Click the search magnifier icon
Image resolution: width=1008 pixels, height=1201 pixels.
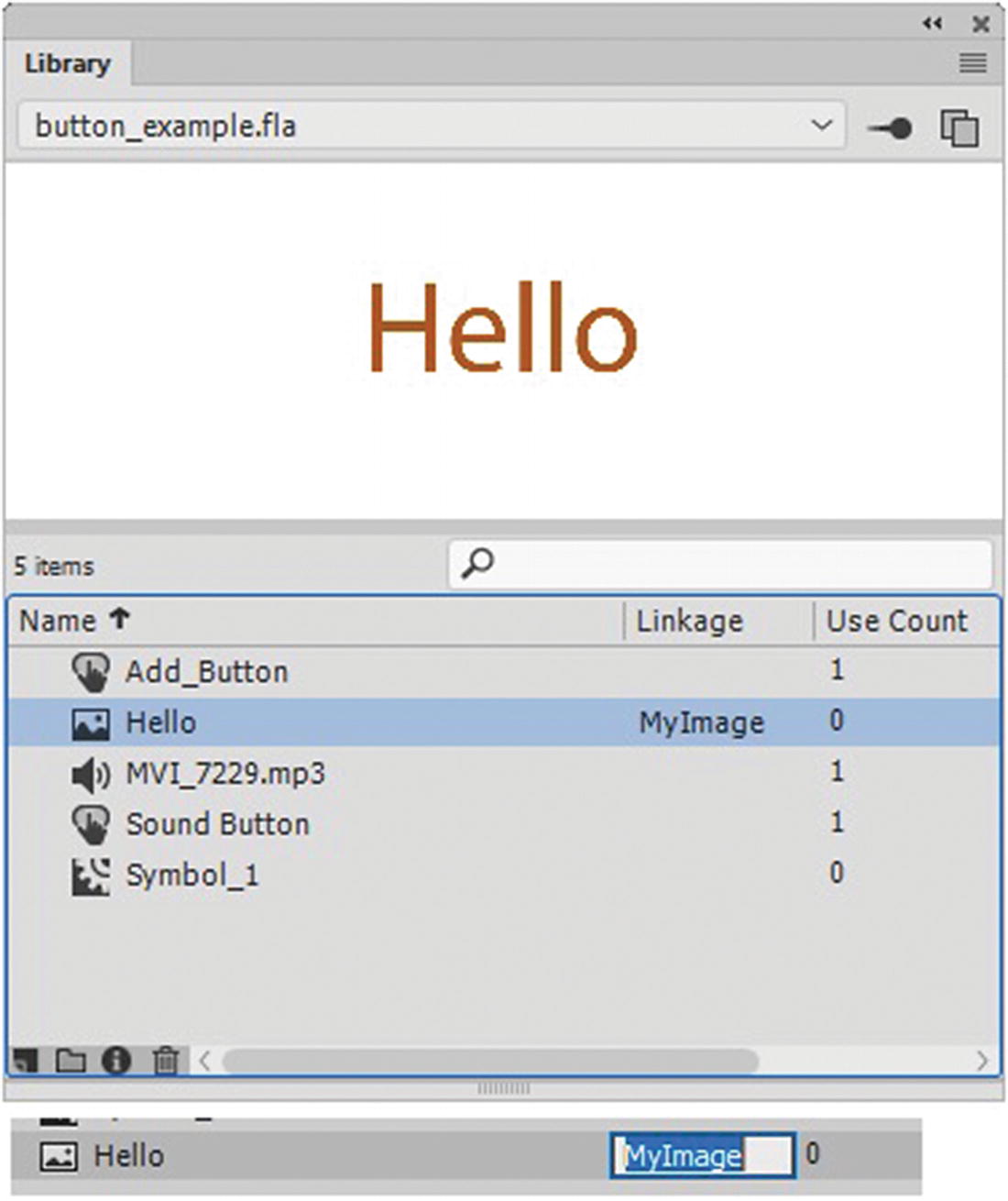pos(477,564)
